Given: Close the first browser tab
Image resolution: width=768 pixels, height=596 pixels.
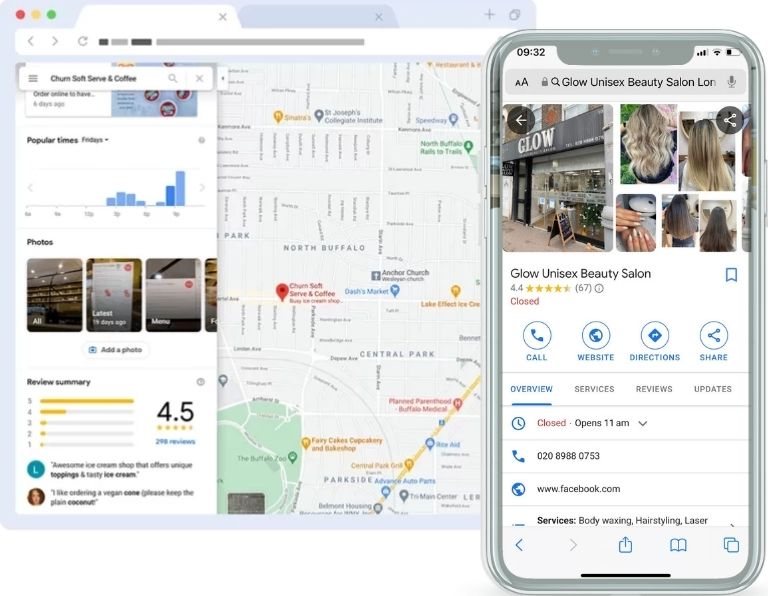Looking at the screenshot, I should pos(222,17).
